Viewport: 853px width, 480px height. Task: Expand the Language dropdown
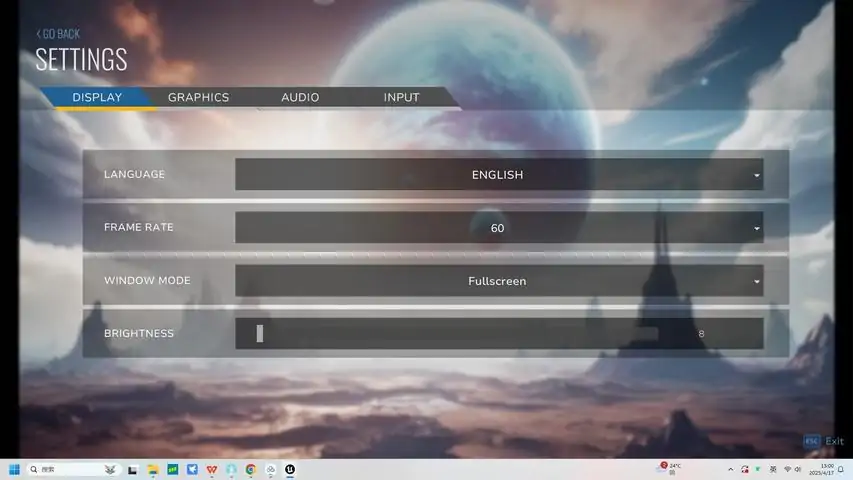pyautogui.click(x=498, y=175)
